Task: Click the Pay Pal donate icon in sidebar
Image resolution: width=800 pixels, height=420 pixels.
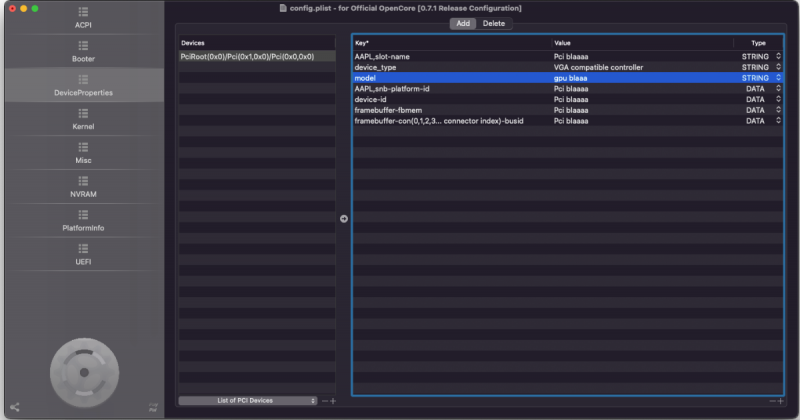Action: [x=153, y=407]
